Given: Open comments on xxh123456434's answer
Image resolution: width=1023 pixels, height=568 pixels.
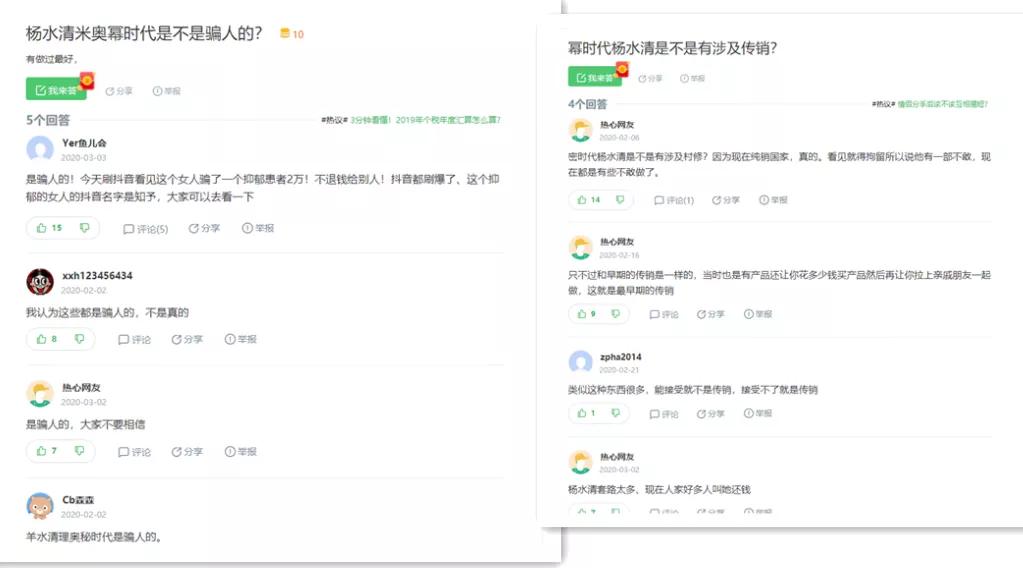Looking at the screenshot, I should 134,340.
